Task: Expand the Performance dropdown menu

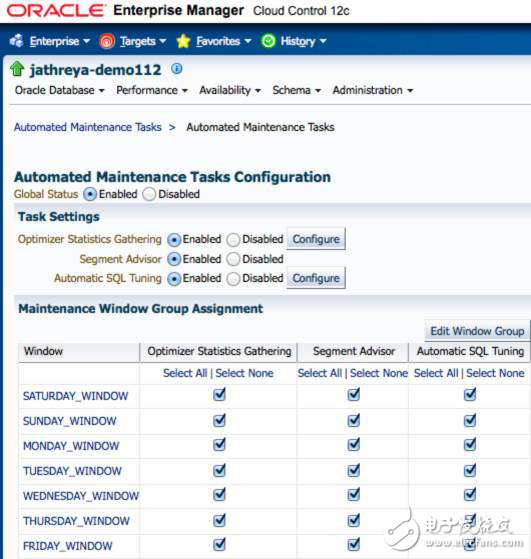Action: coord(152,90)
